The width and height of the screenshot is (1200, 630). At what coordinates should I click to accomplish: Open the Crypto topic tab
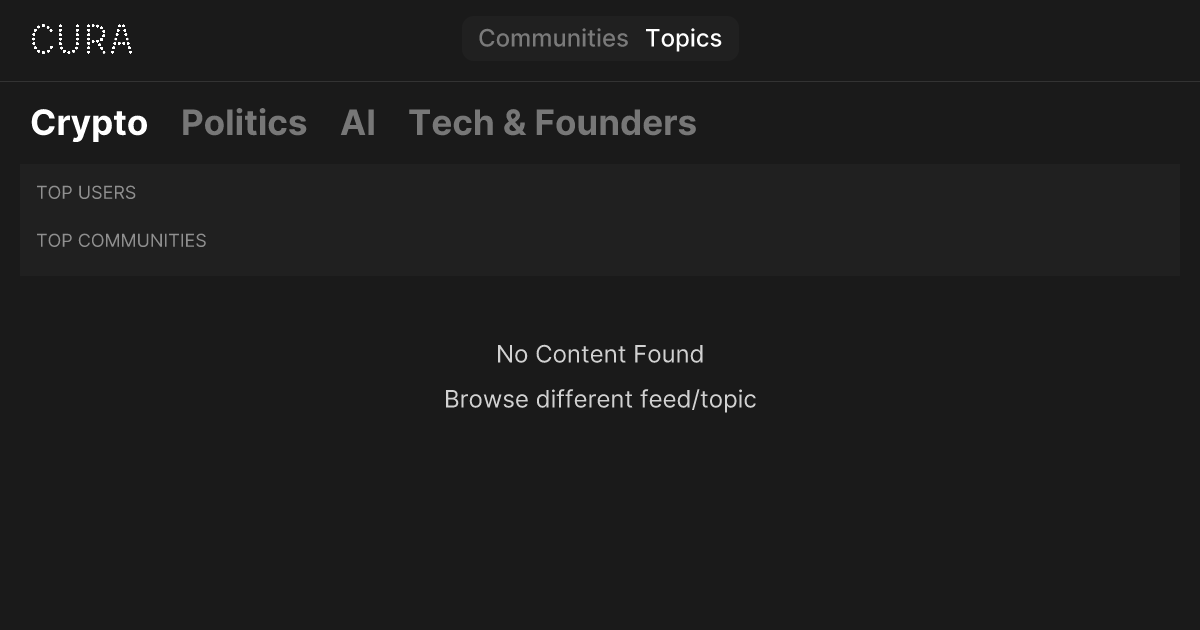click(x=89, y=123)
